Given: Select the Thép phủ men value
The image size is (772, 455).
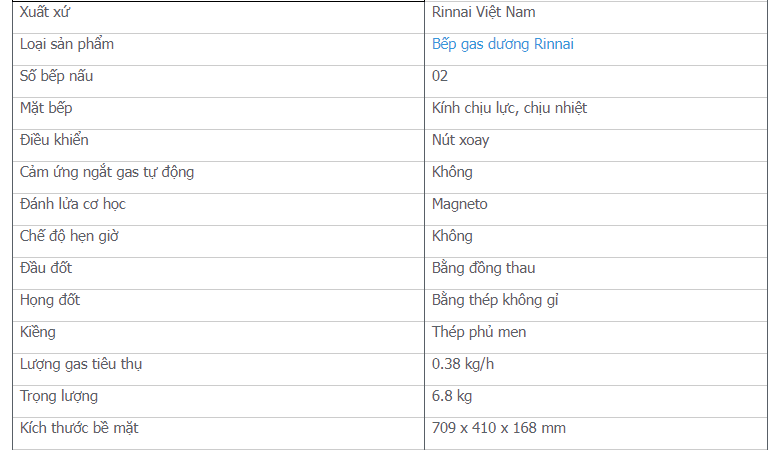Looking at the screenshot, I should (x=479, y=332).
